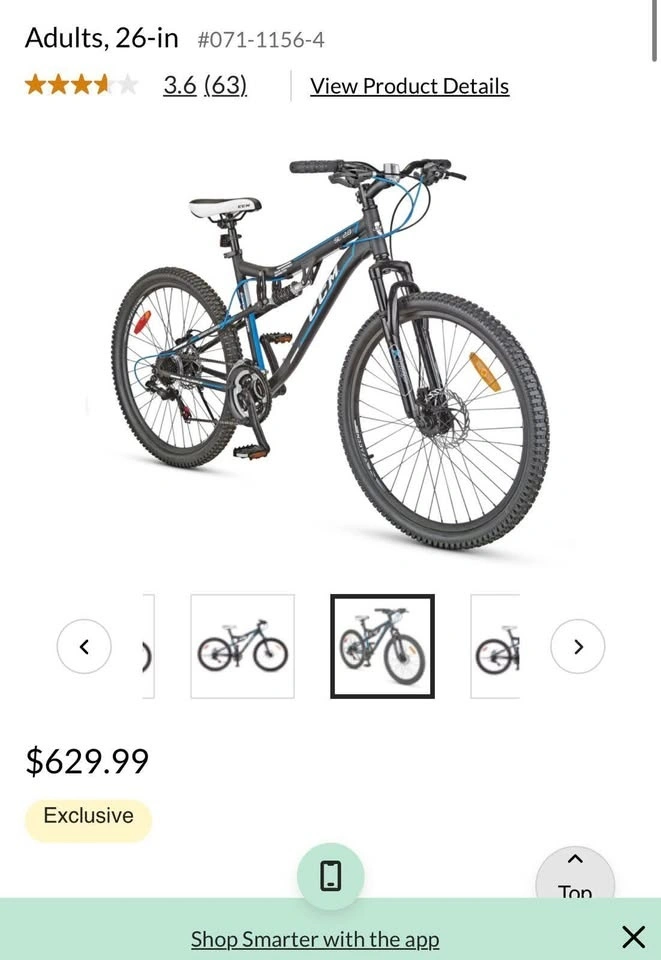Image resolution: width=661 pixels, height=960 pixels.
Task: Open the 3.6 rating score link
Action: (x=179, y=85)
